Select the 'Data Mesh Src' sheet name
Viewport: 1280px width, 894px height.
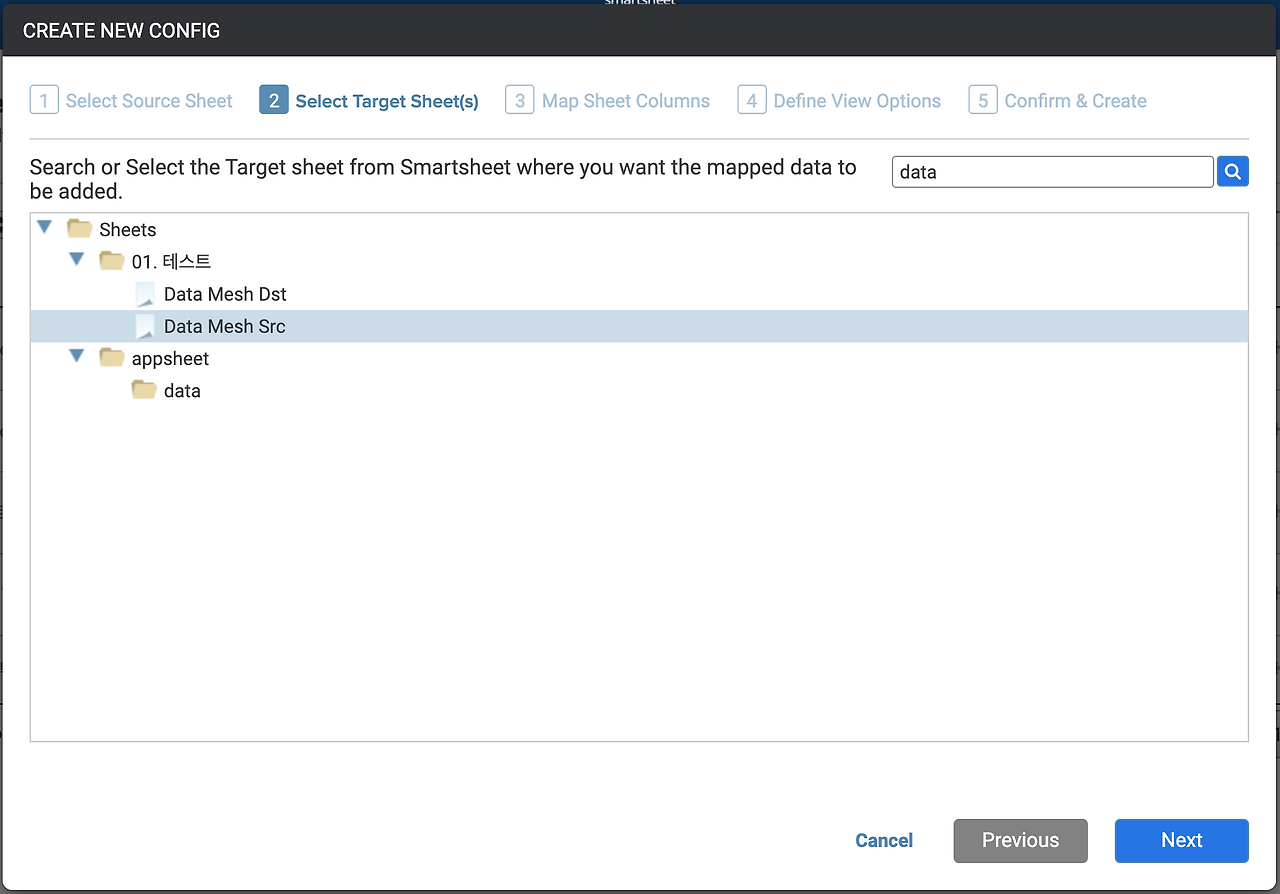point(225,326)
